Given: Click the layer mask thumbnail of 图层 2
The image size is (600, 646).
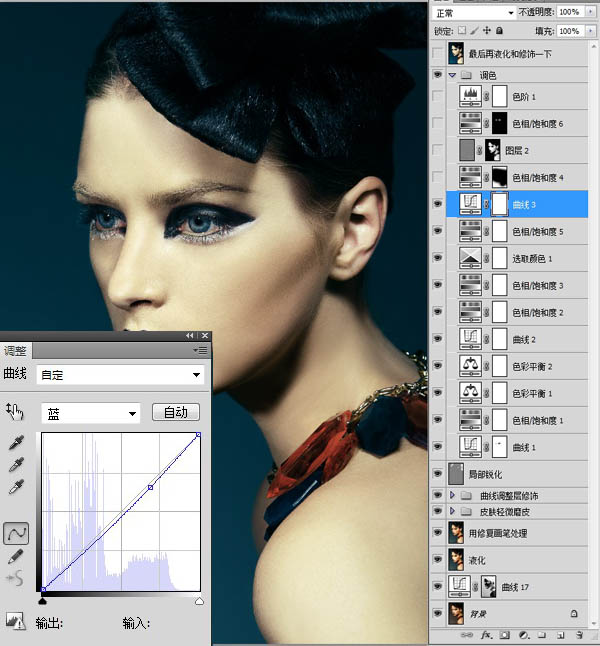Looking at the screenshot, I should (492, 150).
